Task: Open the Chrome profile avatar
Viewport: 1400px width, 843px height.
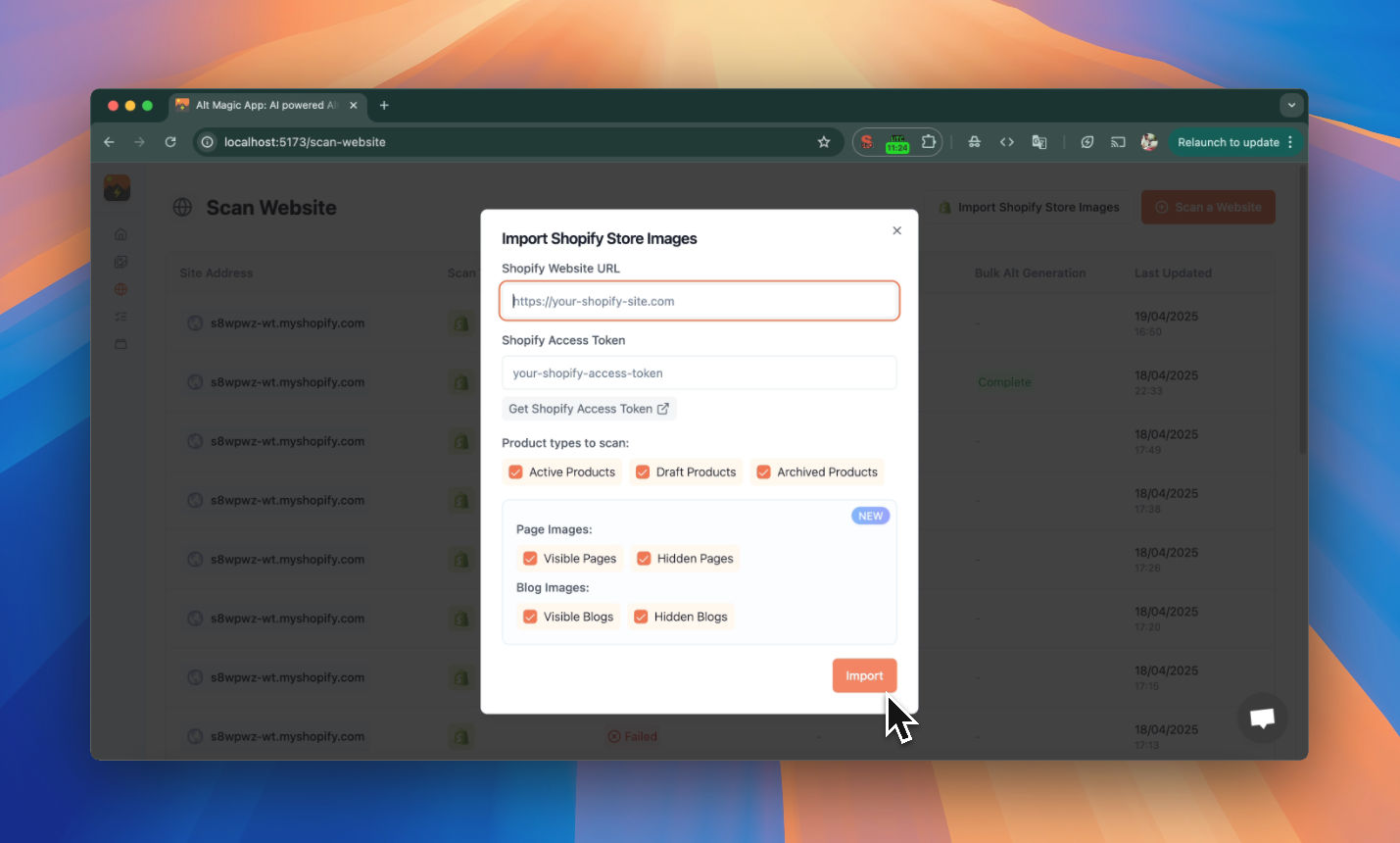Action: pyautogui.click(x=1149, y=142)
